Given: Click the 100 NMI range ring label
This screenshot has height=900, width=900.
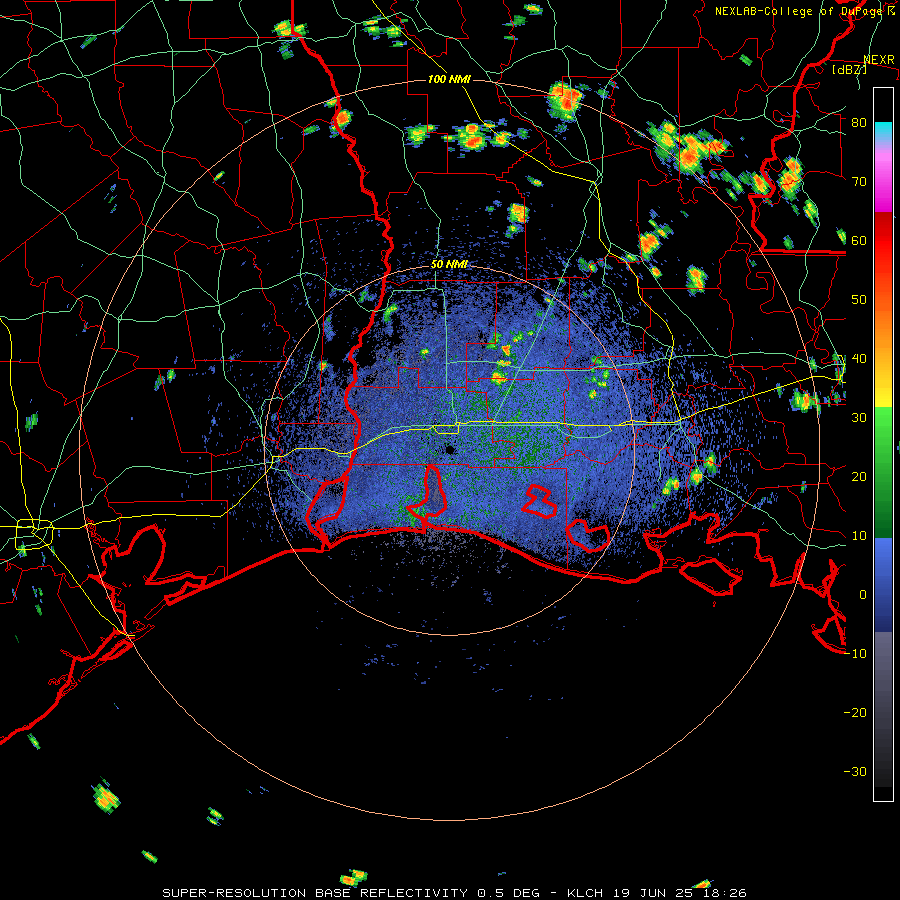Looking at the screenshot, I should tap(449, 79).
